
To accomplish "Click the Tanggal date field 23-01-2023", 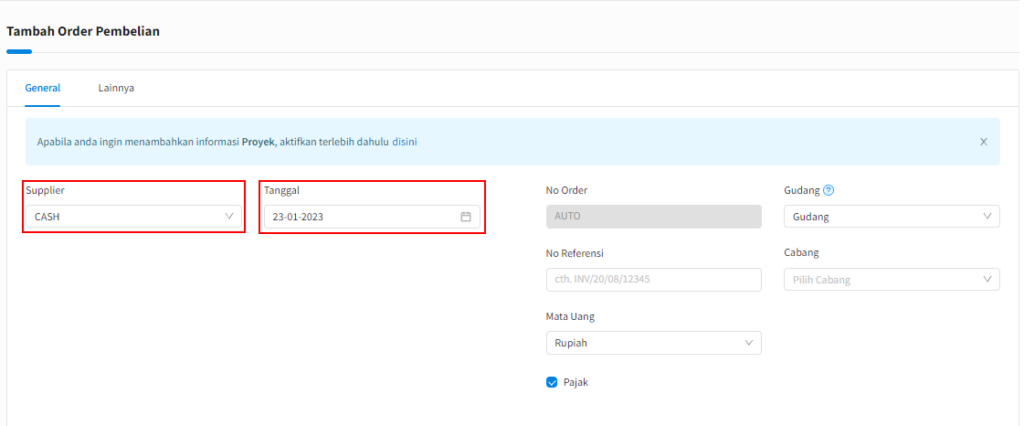I will pyautogui.click(x=360, y=217).
